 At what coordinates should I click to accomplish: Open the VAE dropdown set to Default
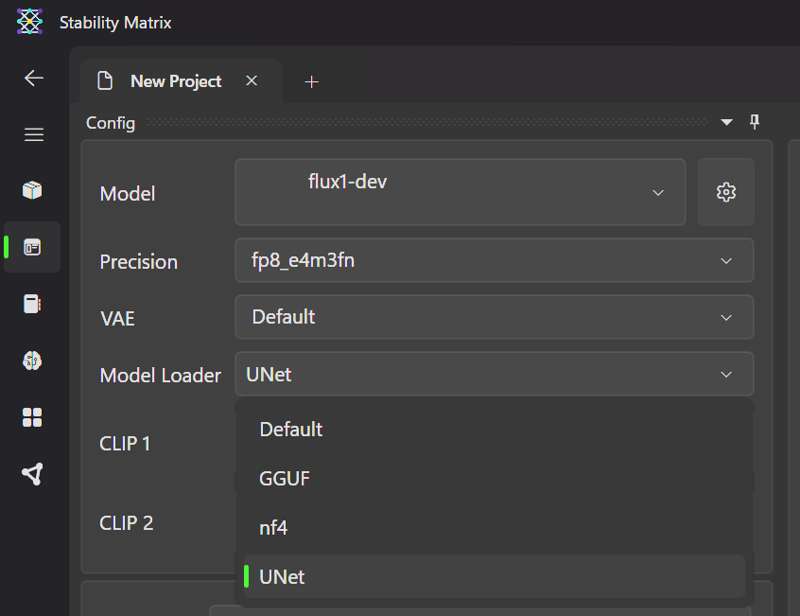pyautogui.click(x=494, y=317)
